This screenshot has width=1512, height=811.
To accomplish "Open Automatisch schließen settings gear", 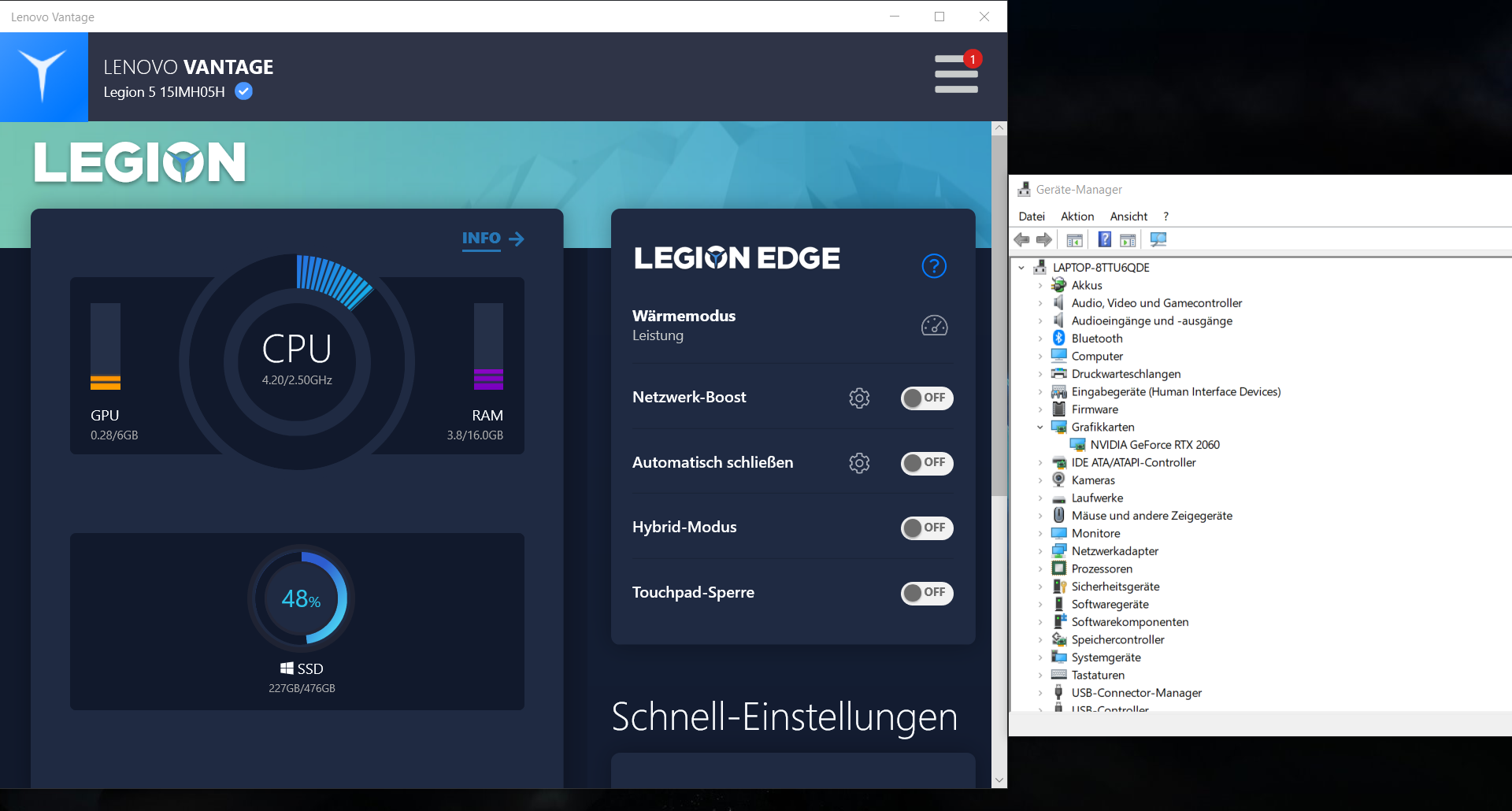I will (x=859, y=463).
